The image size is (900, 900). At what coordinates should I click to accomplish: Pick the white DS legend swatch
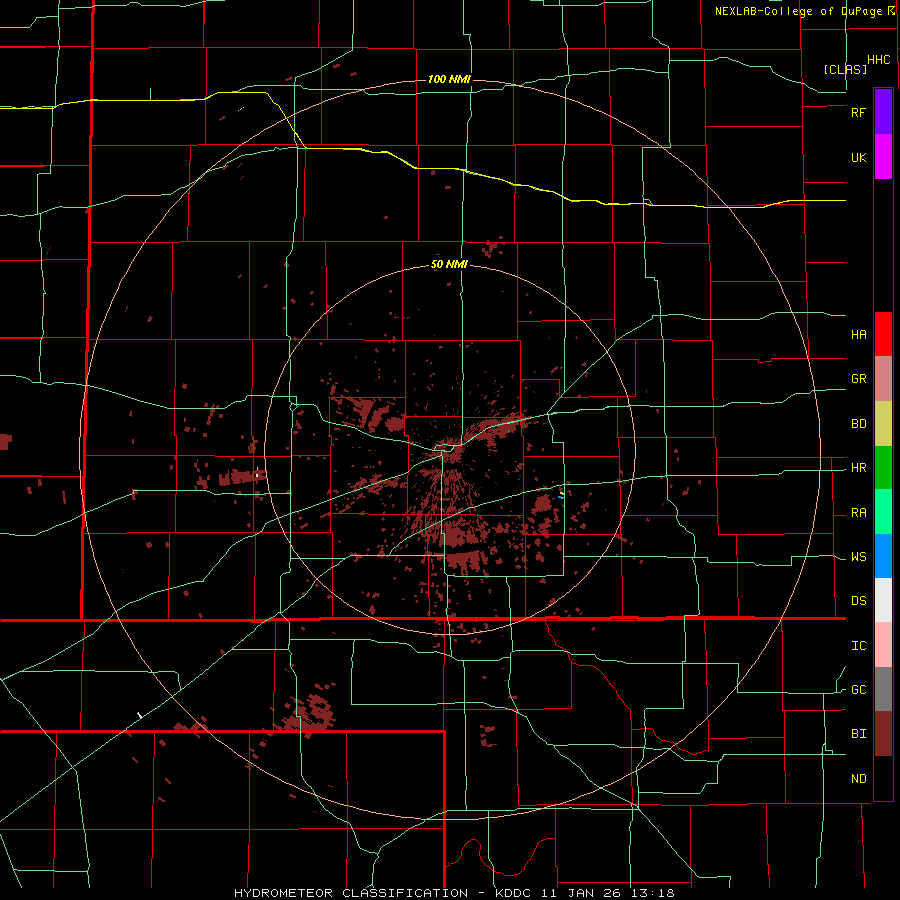click(x=883, y=600)
